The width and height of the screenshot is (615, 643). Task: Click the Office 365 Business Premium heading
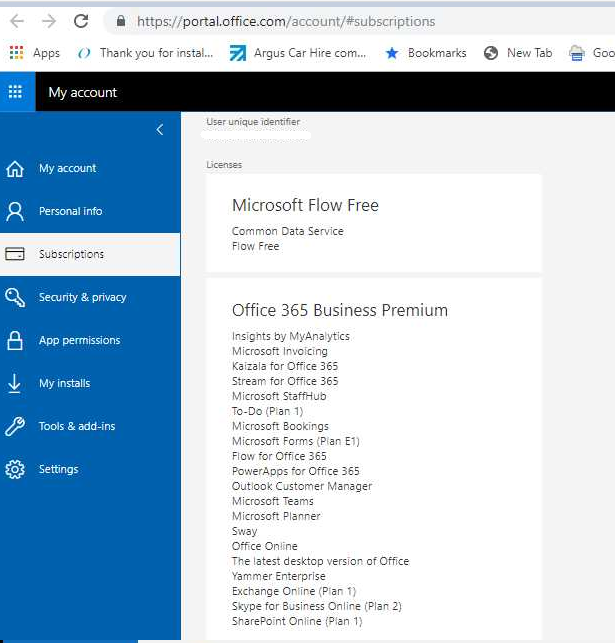[x=340, y=310]
